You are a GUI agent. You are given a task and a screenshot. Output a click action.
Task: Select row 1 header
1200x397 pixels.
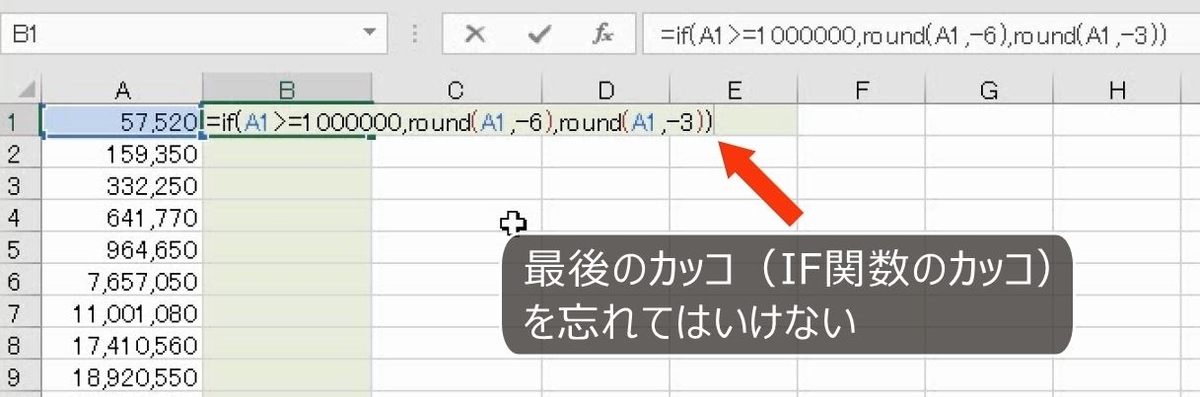(21, 121)
